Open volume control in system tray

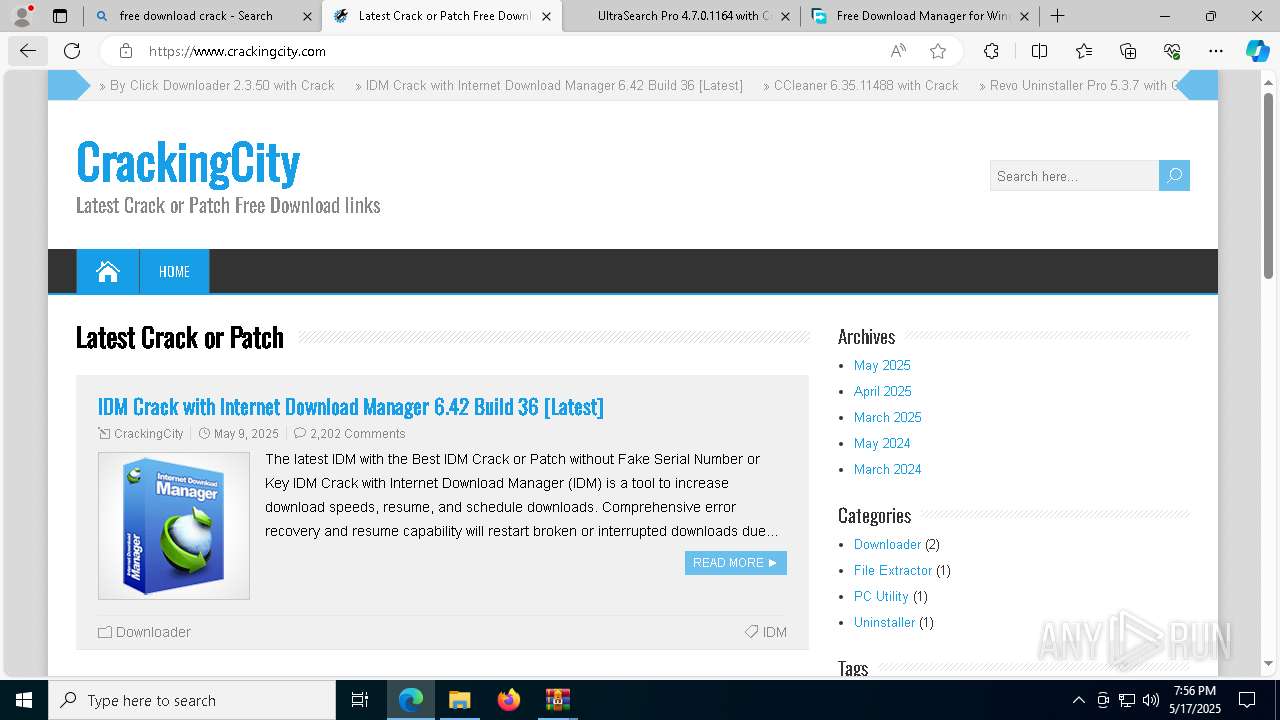point(1150,700)
